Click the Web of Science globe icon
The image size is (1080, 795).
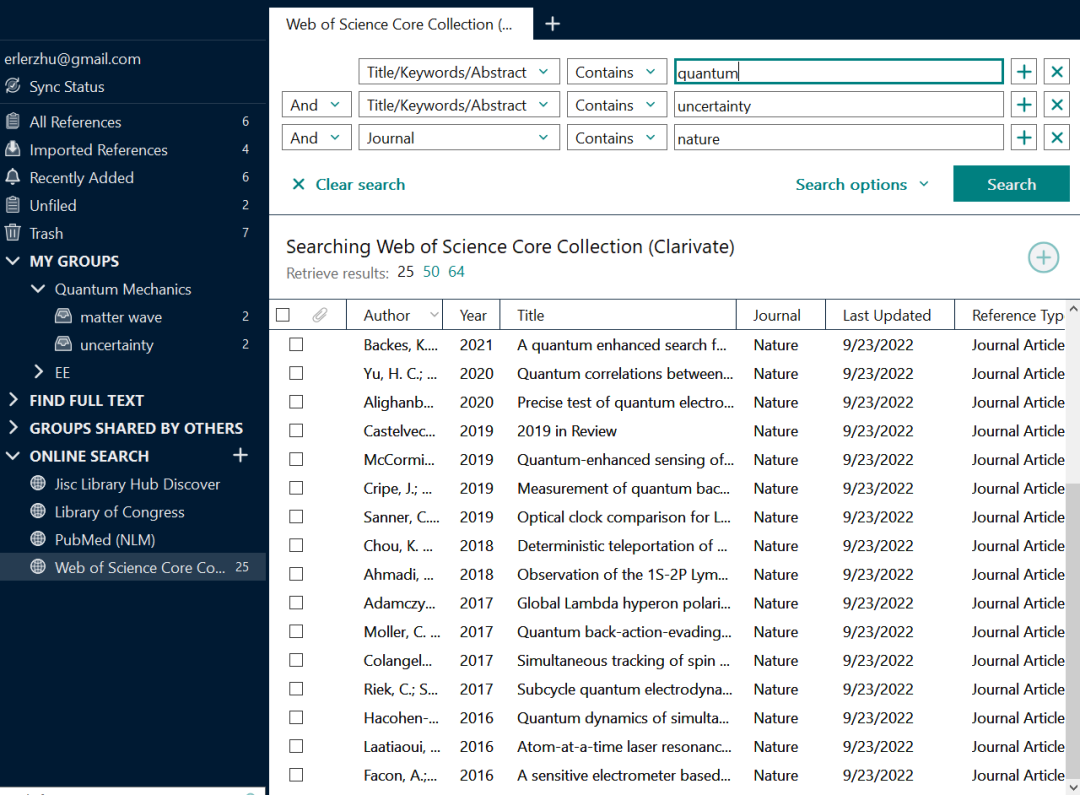[39, 567]
